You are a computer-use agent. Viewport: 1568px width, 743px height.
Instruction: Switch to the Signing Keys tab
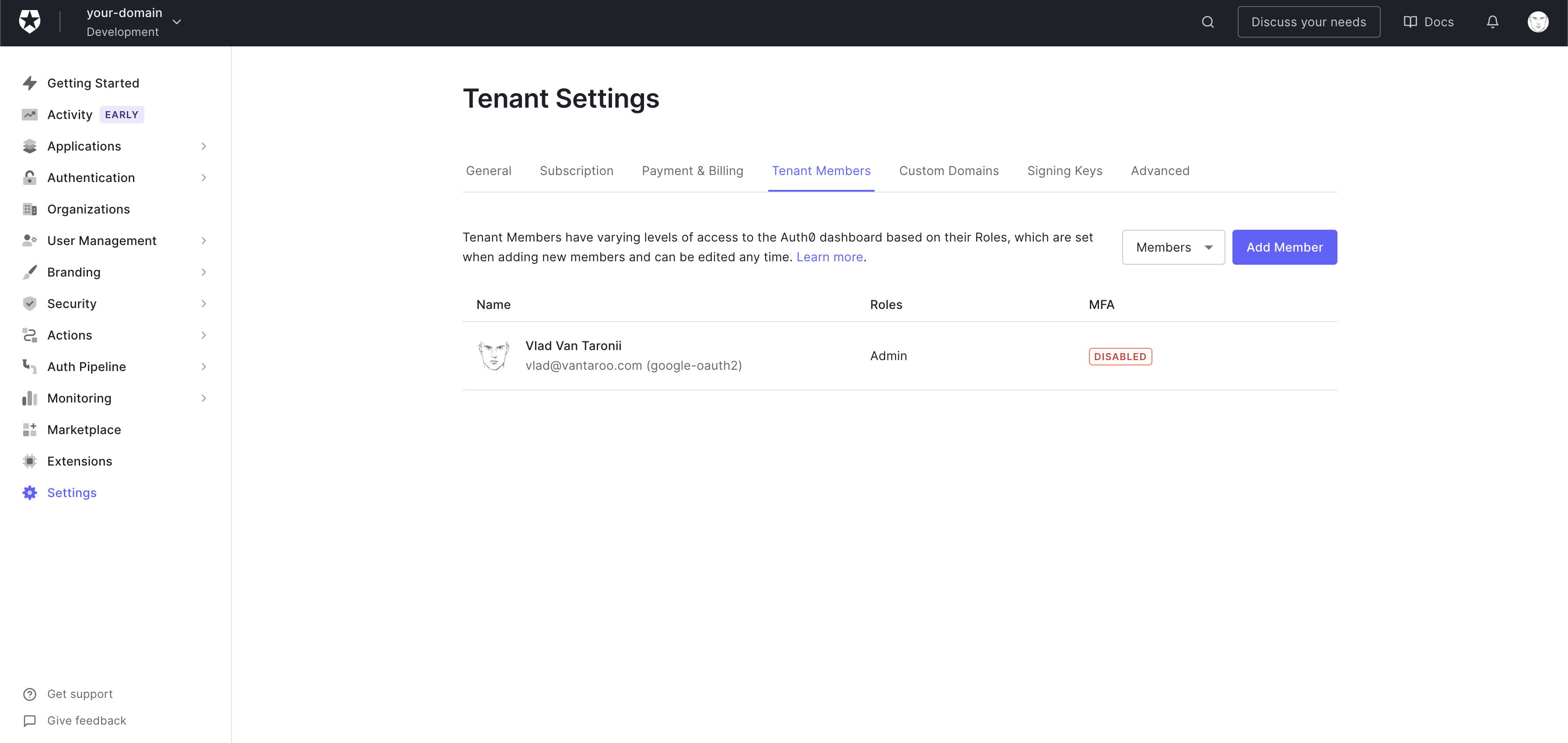1064,171
